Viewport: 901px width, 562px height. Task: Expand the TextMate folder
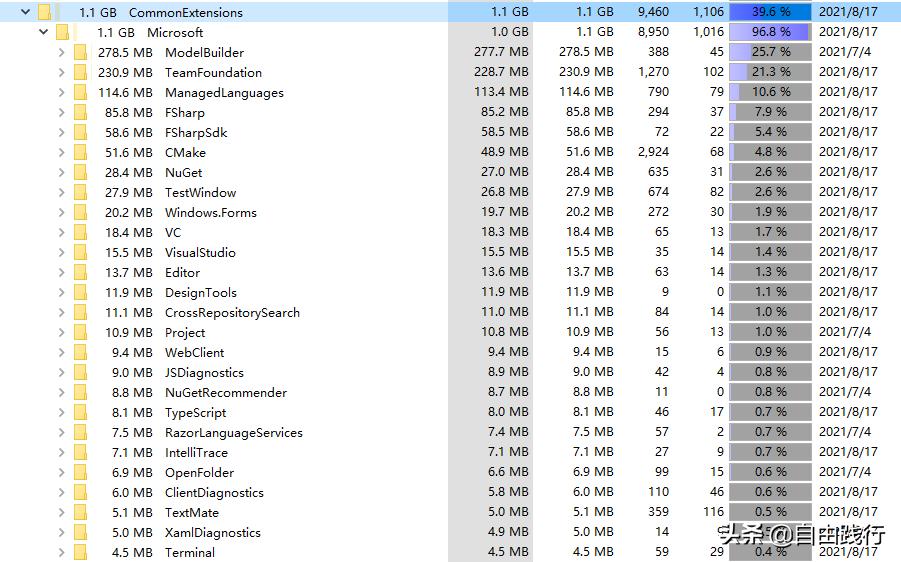tap(61, 513)
